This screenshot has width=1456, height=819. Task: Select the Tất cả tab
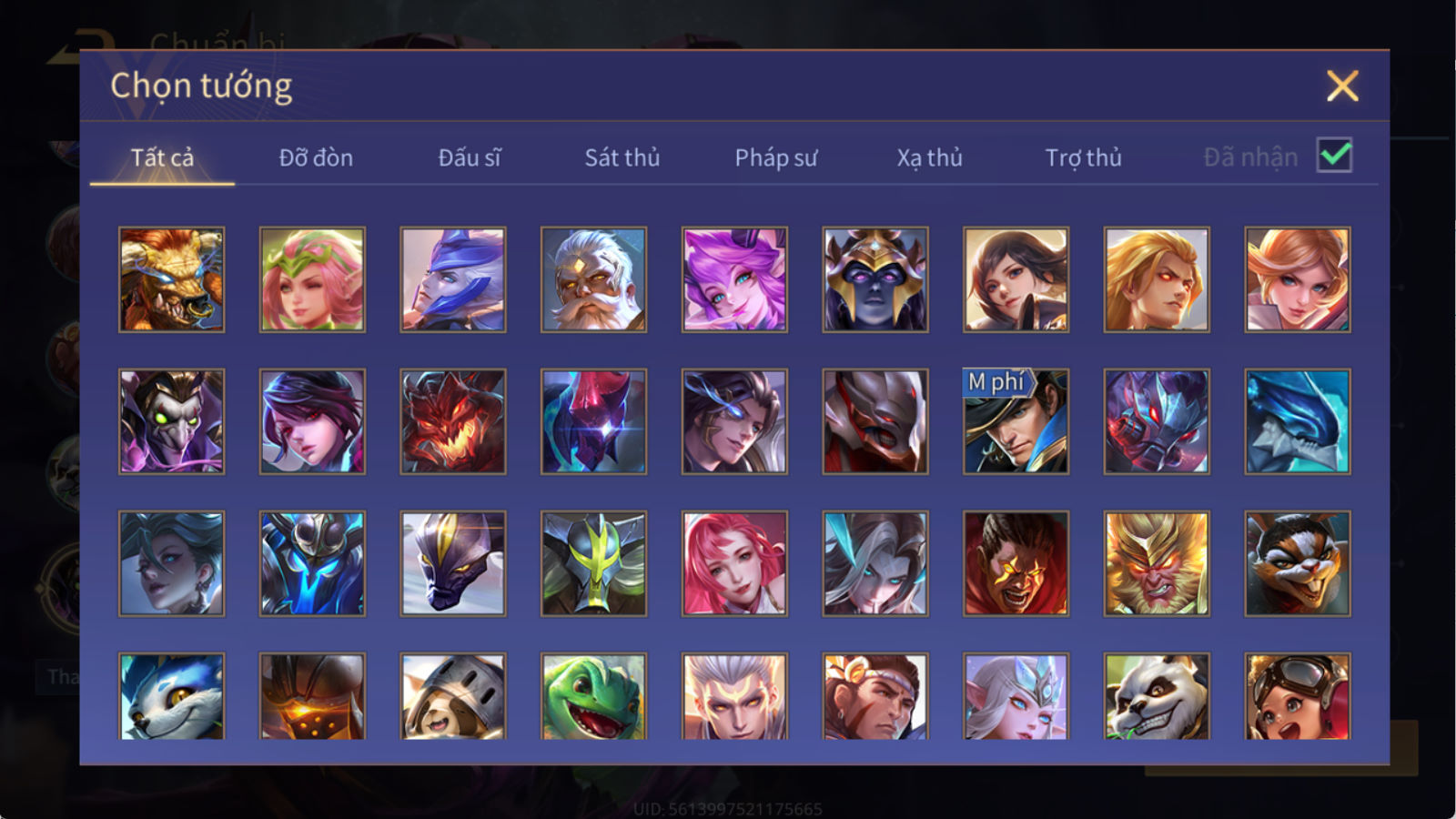[x=162, y=158]
